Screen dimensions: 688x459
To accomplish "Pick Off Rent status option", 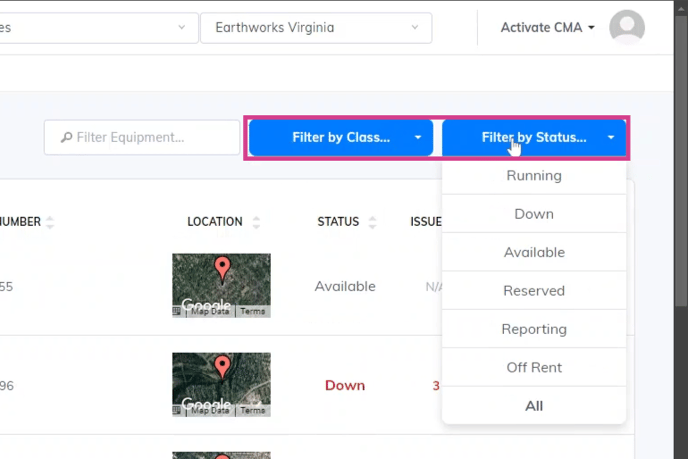I will click(534, 367).
